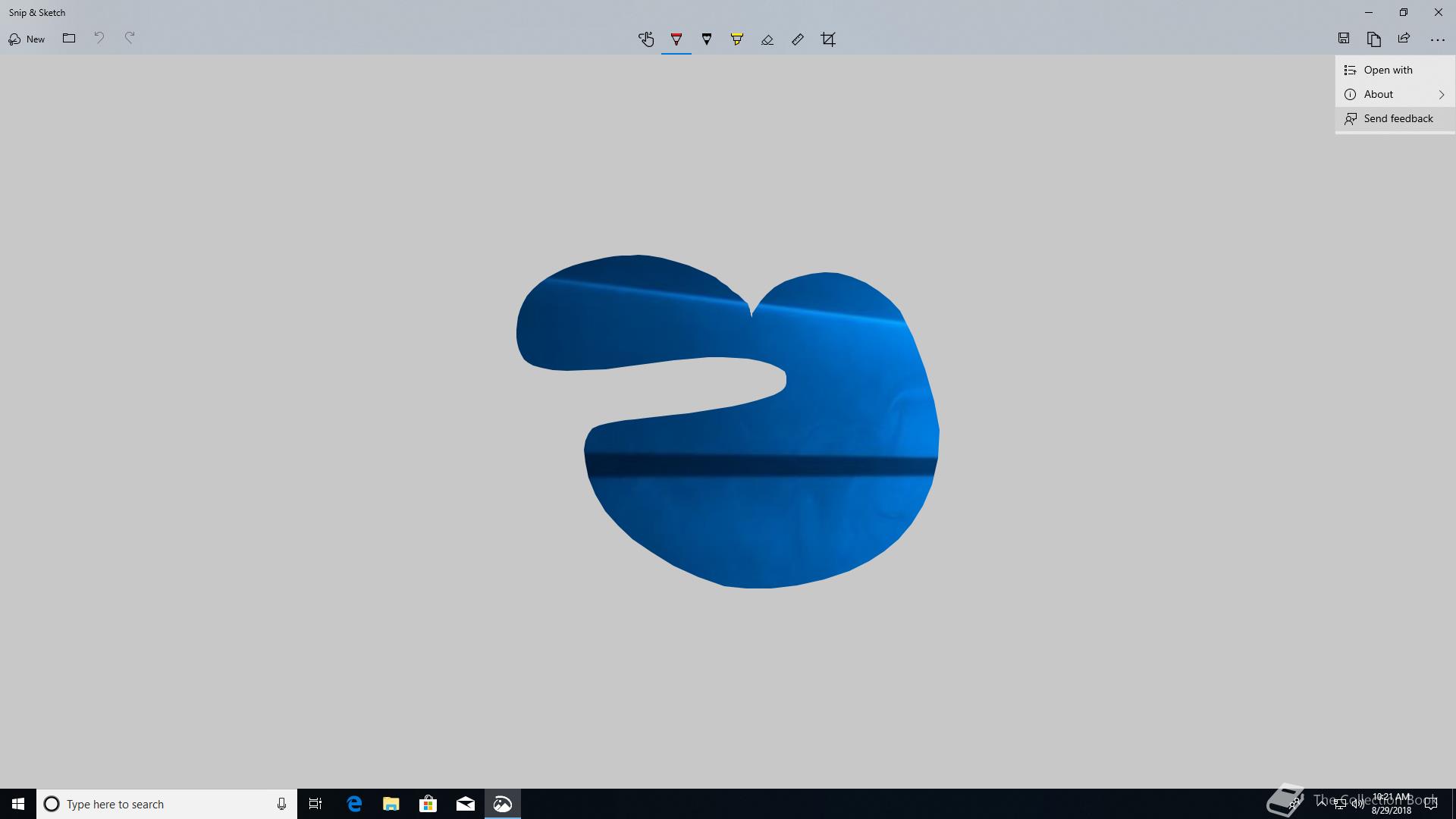This screenshot has width=1456, height=819.
Task: Minimize the Snip & Sketch window
Action: coord(1369,12)
